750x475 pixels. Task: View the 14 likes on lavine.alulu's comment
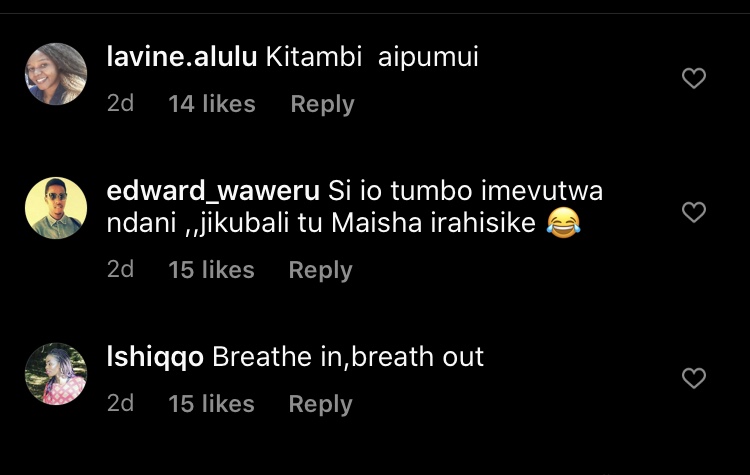(x=212, y=104)
